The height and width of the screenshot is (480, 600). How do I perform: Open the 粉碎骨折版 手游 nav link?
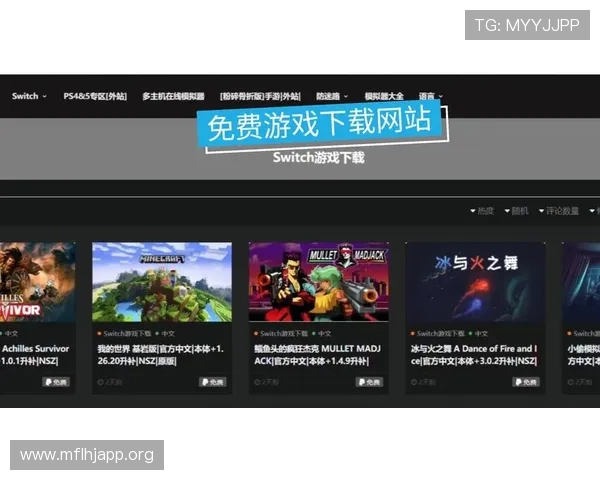(260, 96)
